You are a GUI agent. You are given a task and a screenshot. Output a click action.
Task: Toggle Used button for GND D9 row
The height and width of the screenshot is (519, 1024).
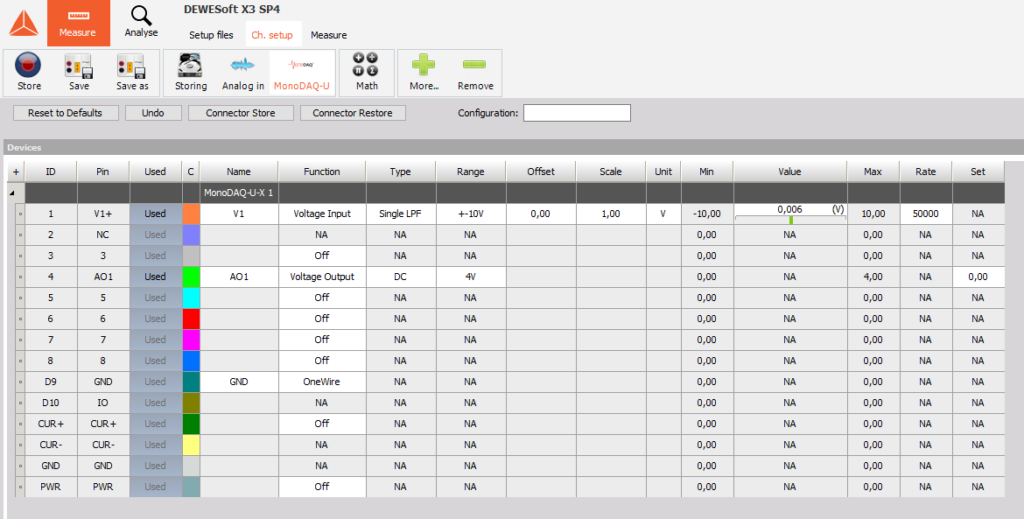pyautogui.click(x=155, y=382)
